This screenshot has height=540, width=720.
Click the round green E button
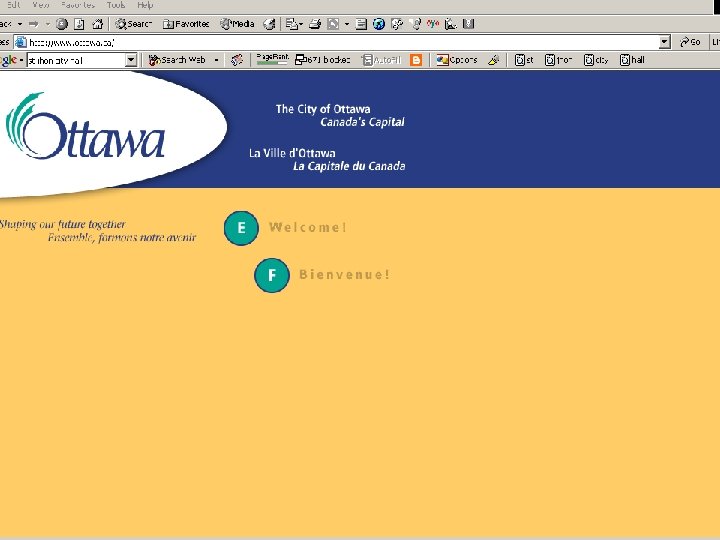click(242, 228)
